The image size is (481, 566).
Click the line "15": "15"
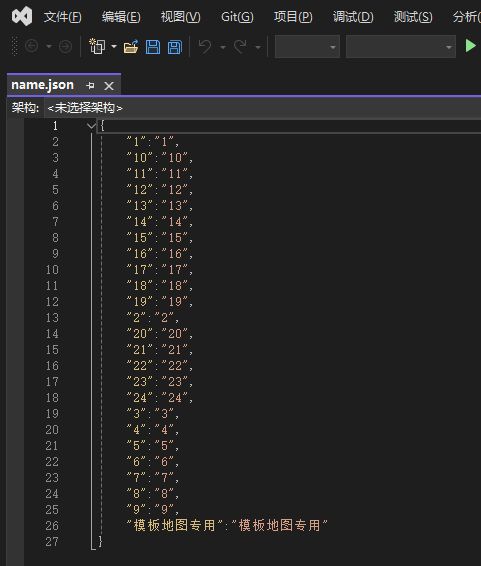tap(159, 238)
